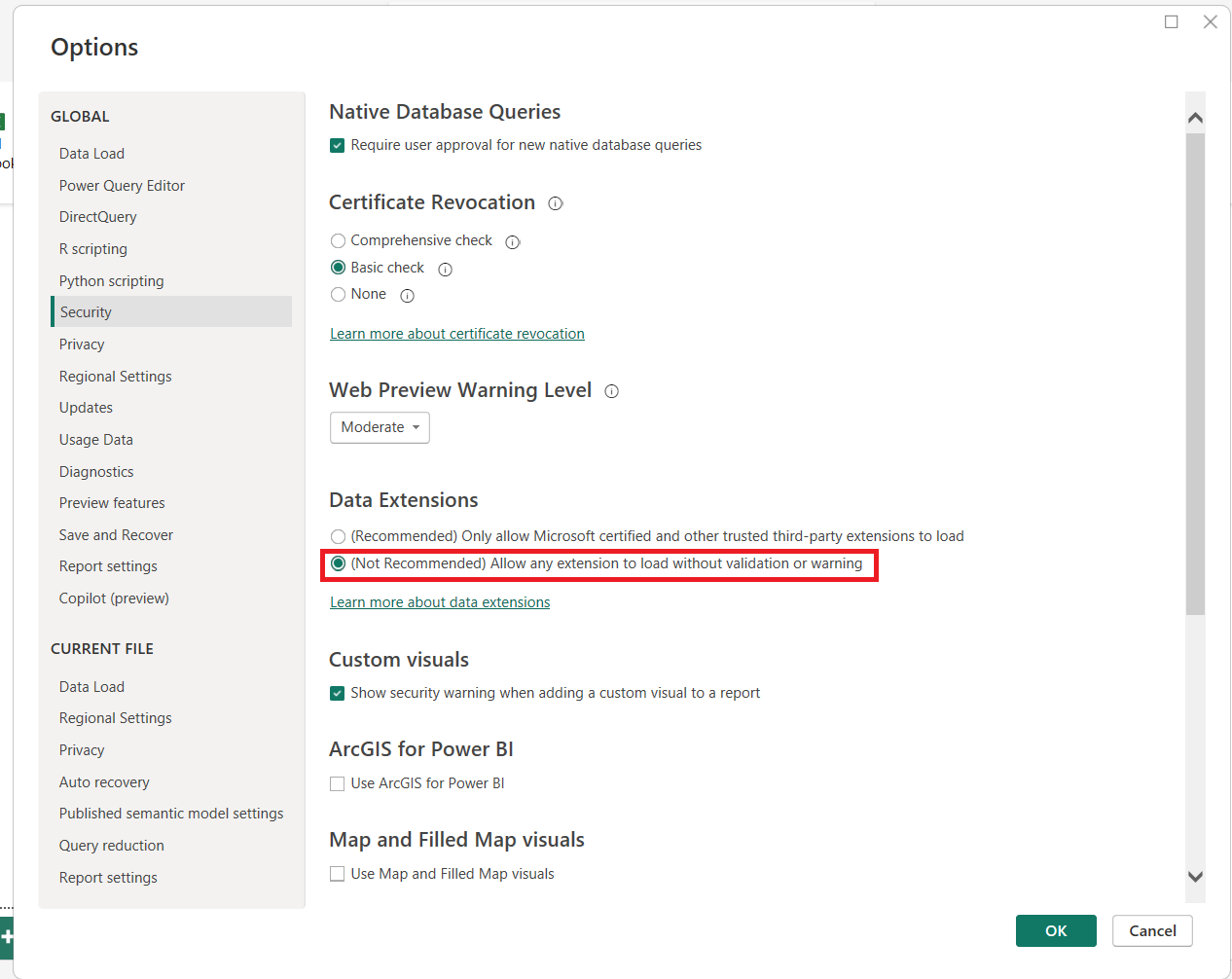
Task: Open Learn more about certificate revocation link
Action: click(x=456, y=334)
